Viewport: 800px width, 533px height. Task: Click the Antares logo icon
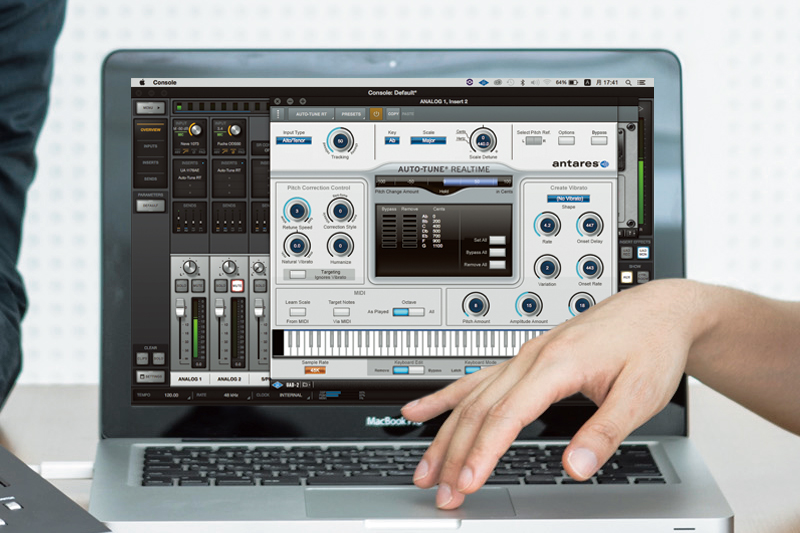[605, 164]
